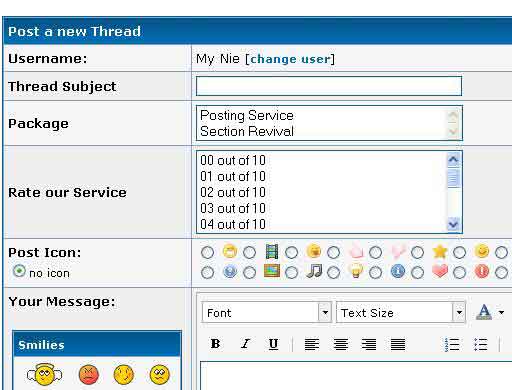Screen dimensions: 512x390
Task: Align text left in editor
Action: click(x=312, y=344)
